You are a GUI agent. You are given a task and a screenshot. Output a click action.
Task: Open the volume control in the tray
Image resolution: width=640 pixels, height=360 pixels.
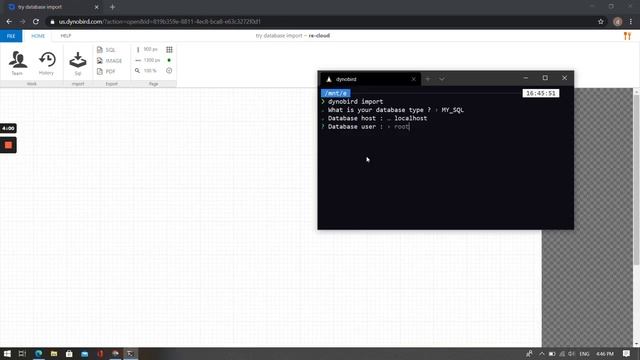571,354
